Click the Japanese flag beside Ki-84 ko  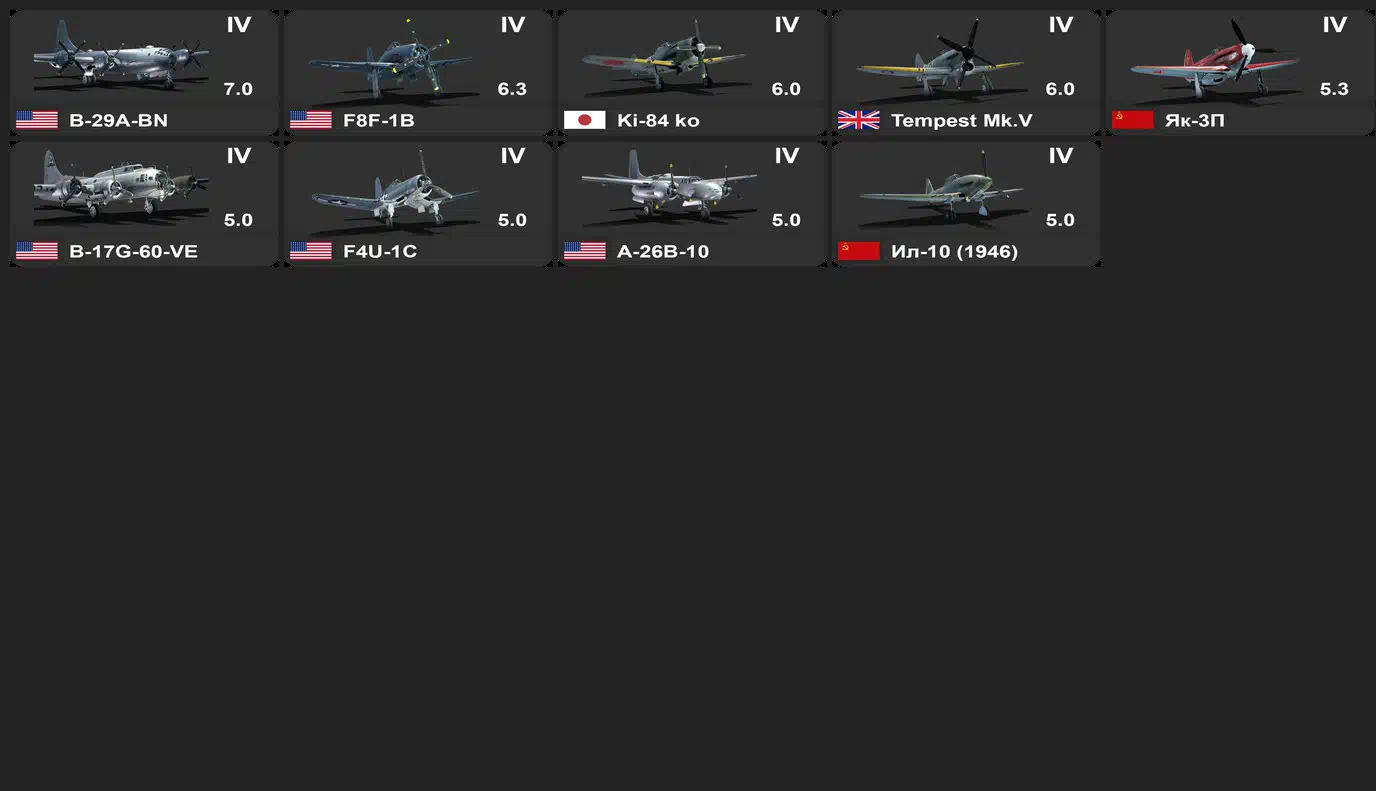[x=585, y=120]
